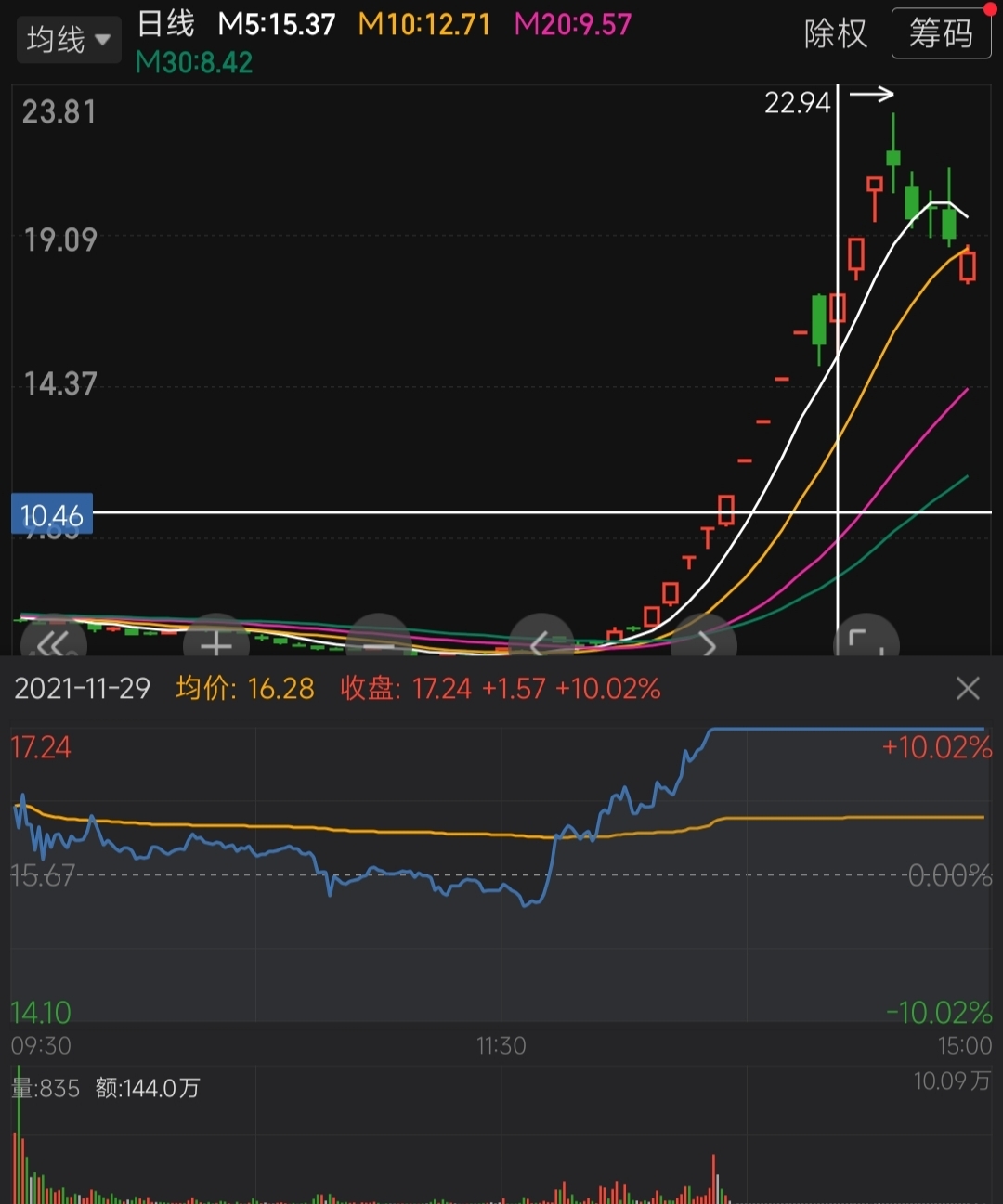
Task: Tap the 14.10 lower price label
Action: [x=41, y=1011]
